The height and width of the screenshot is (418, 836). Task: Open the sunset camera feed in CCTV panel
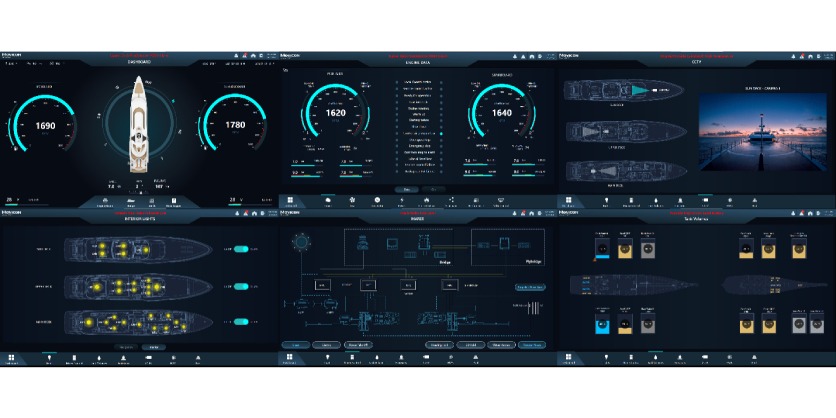(x=762, y=132)
